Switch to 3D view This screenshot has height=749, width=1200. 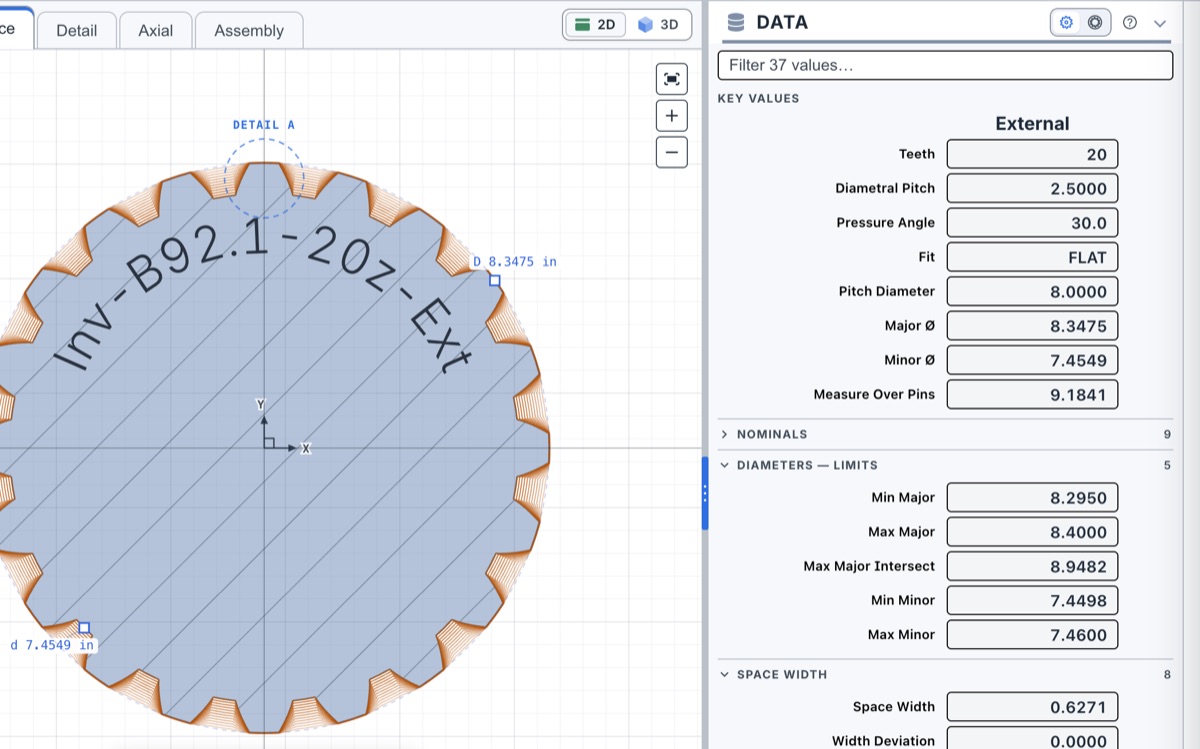point(659,24)
